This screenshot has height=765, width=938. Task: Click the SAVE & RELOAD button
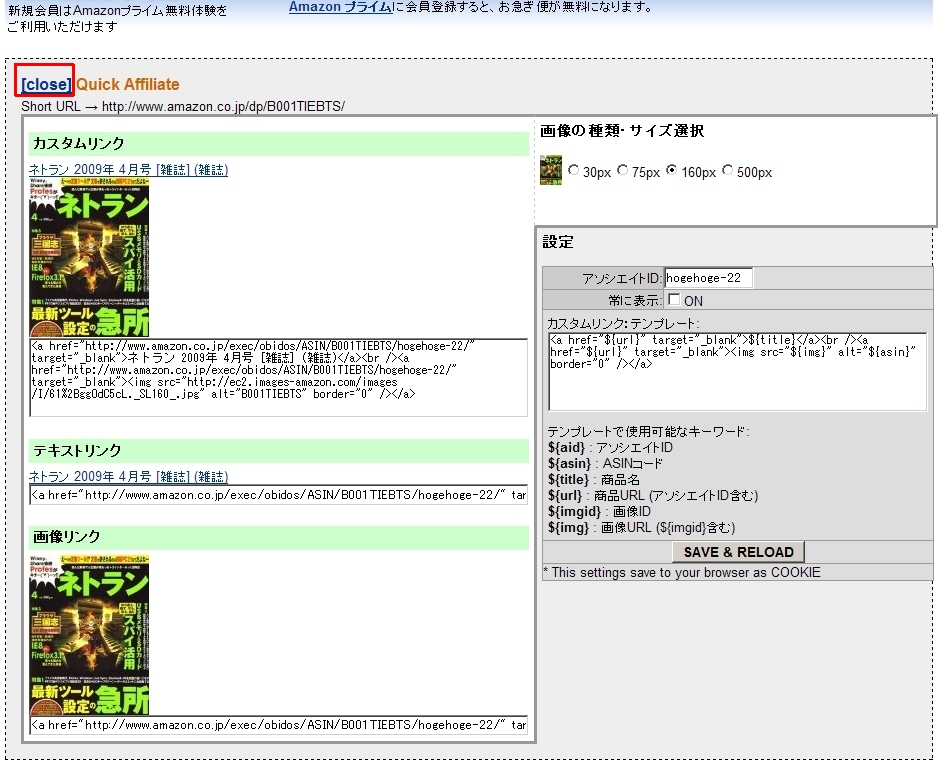click(738, 551)
